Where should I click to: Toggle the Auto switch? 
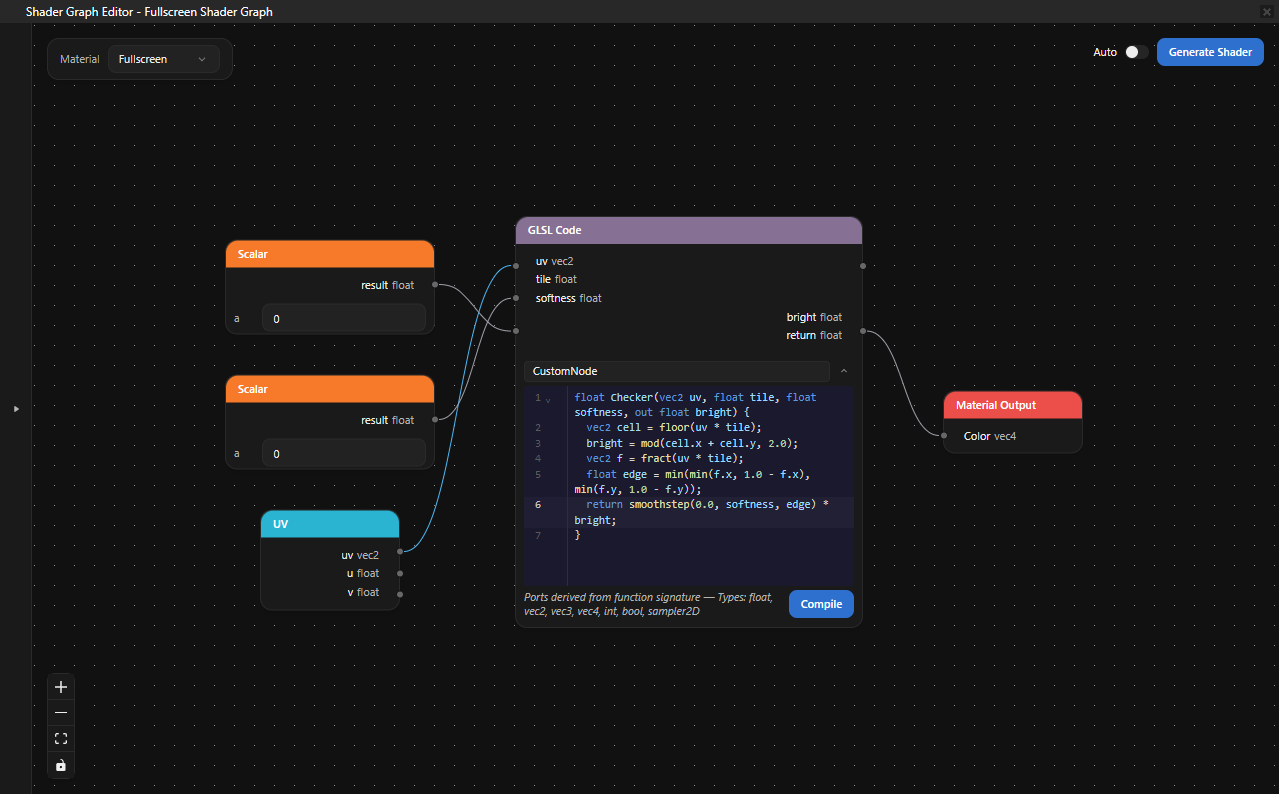pyautogui.click(x=1135, y=52)
